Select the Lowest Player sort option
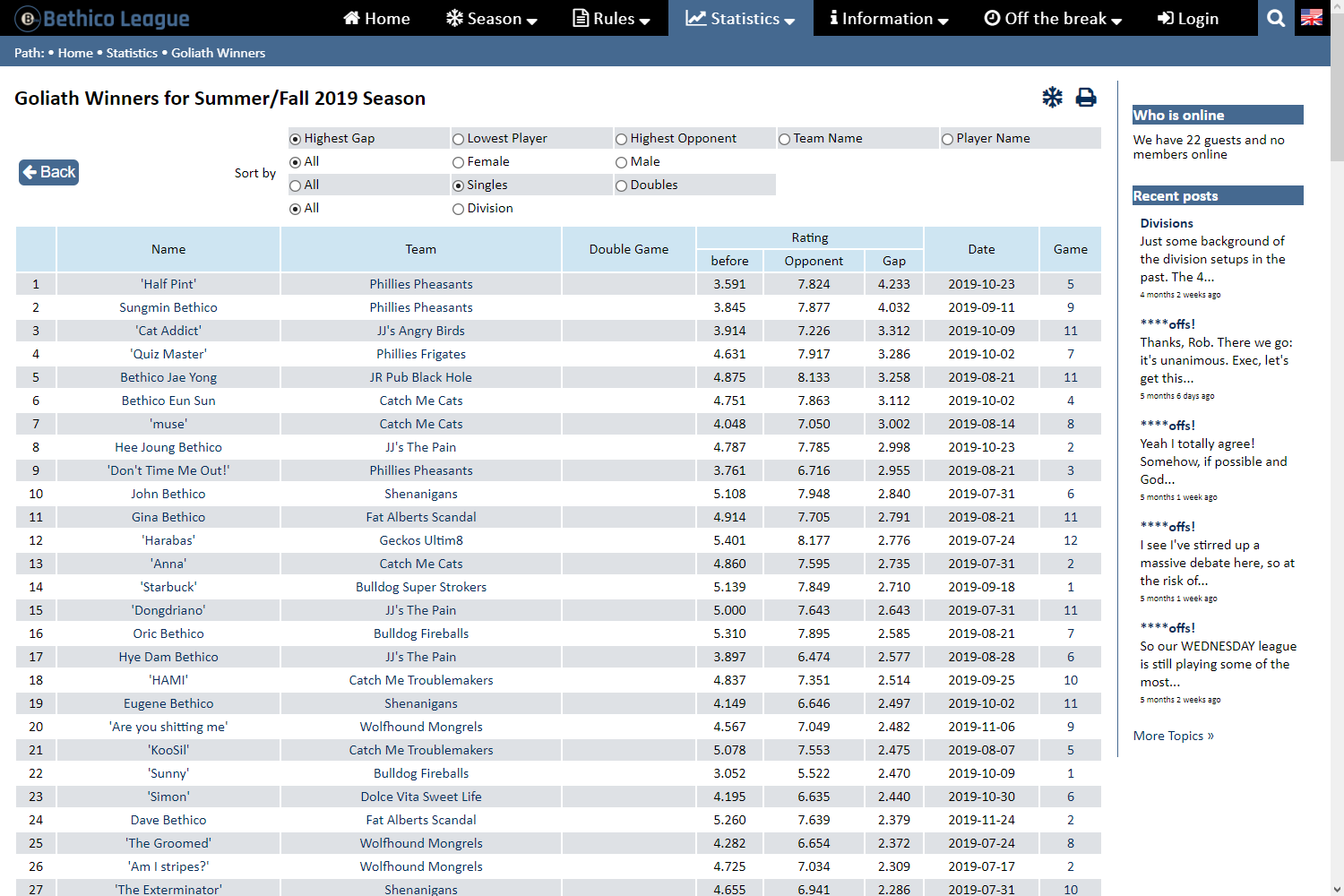 pos(459,139)
